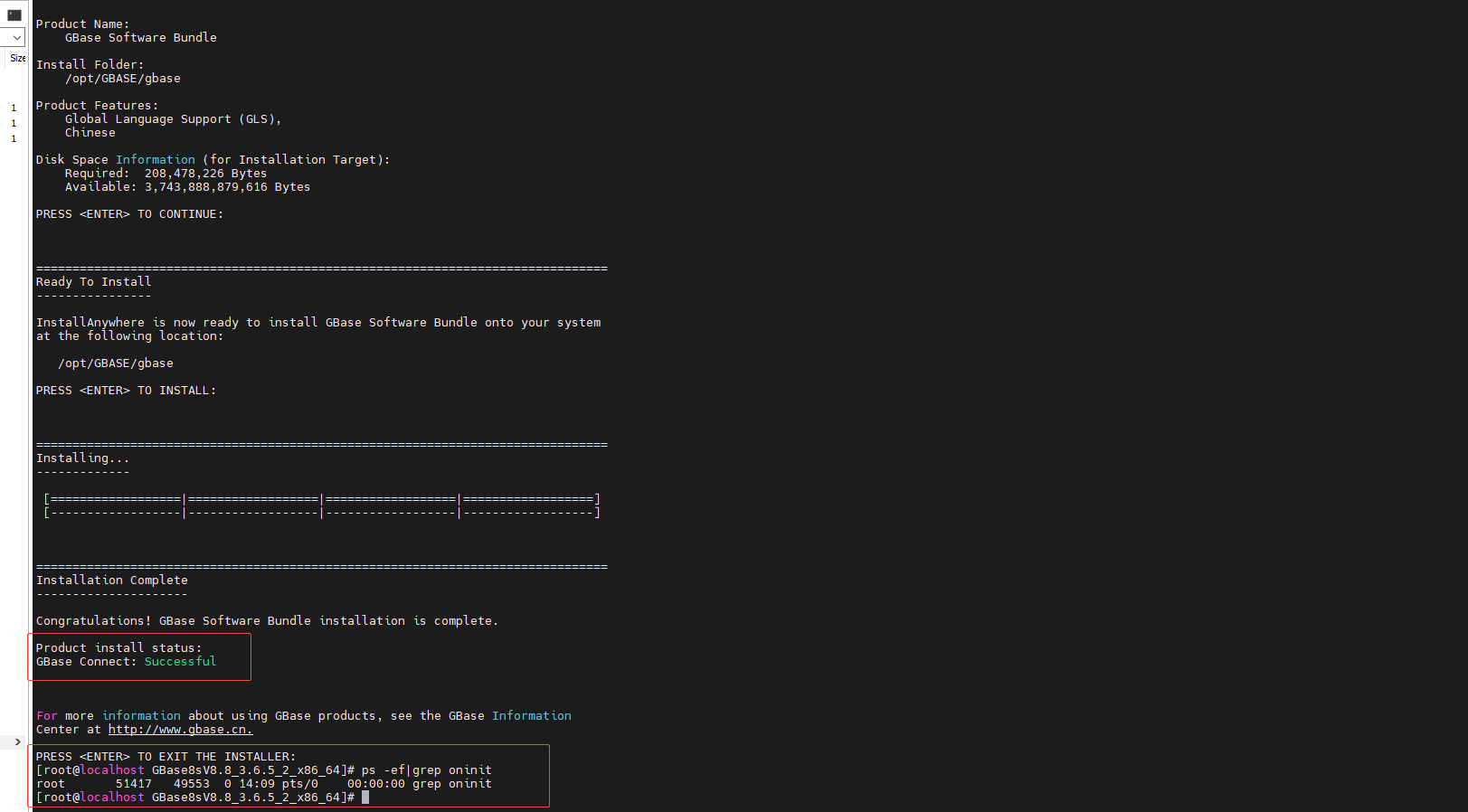
Task: Click the lowercase 'information' word after 'For more'
Action: point(141,716)
